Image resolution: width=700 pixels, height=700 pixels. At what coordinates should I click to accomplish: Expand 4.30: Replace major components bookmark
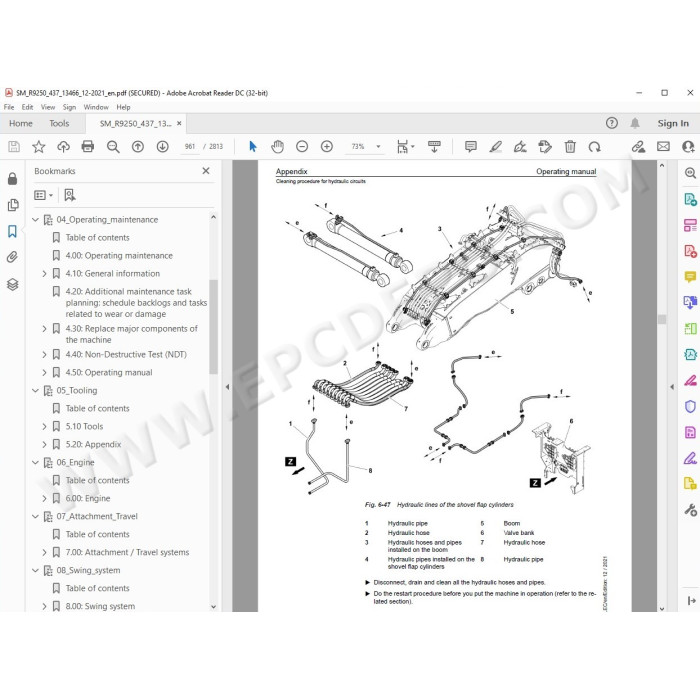coord(44,329)
